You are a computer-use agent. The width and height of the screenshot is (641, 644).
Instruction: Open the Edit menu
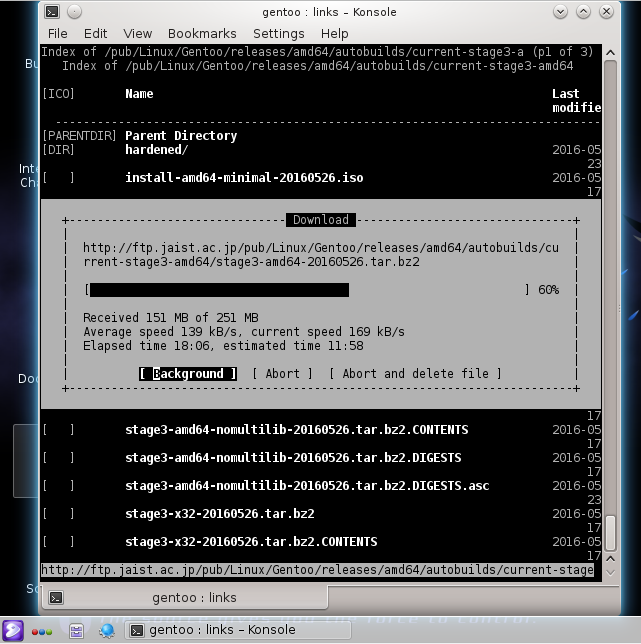coord(95,34)
